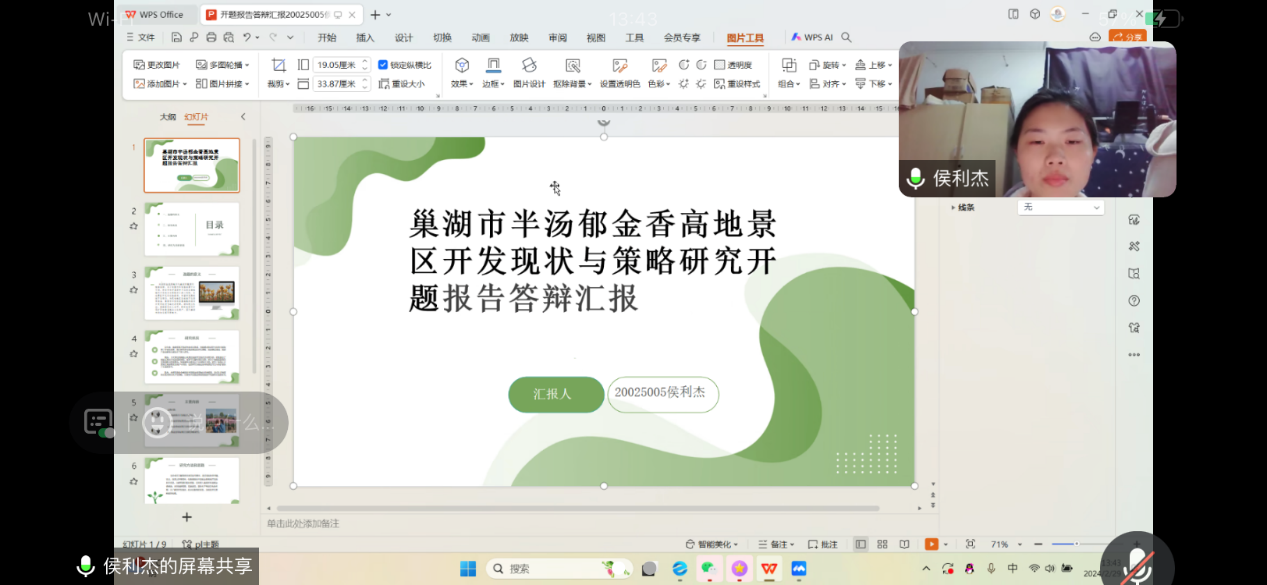The width and height of the screenshot is (1267, 585).
Task: Open the 色彩 color dropdown
Action: pos(658,84)
